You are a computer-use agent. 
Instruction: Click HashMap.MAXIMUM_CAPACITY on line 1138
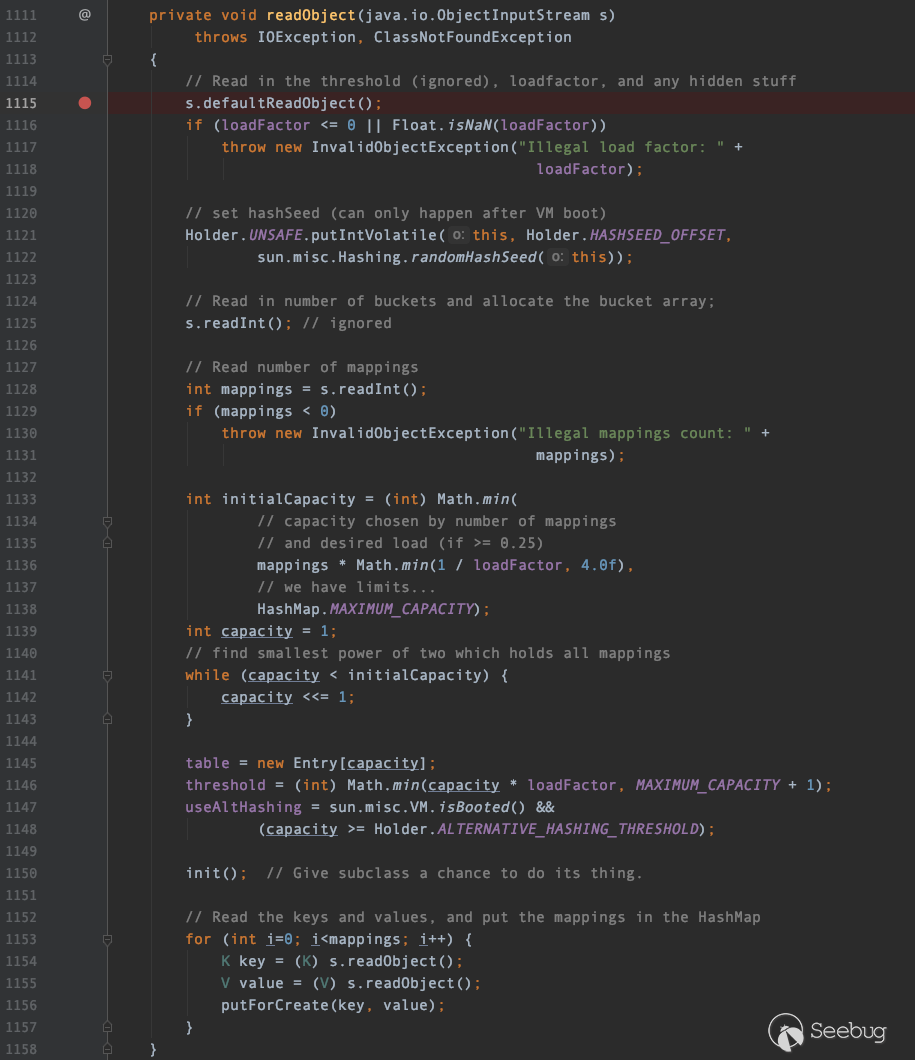[x=365, y=609]
